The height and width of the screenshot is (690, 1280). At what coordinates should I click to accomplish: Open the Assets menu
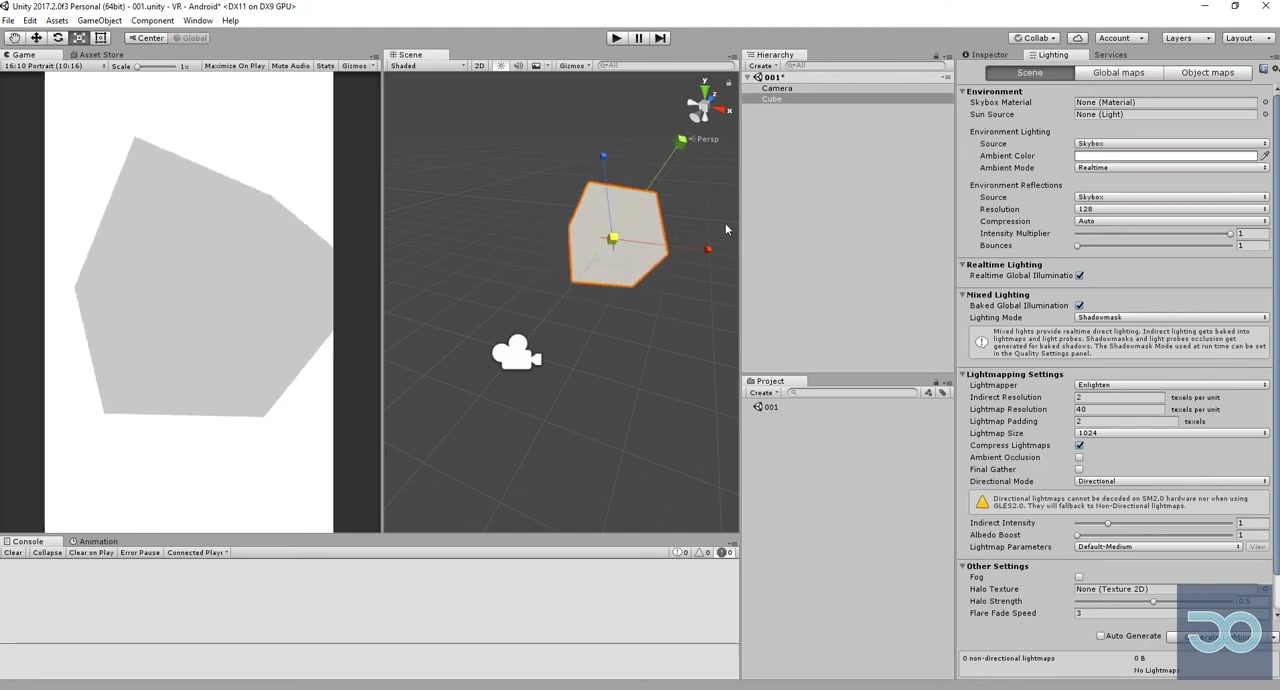pos(57,21)
